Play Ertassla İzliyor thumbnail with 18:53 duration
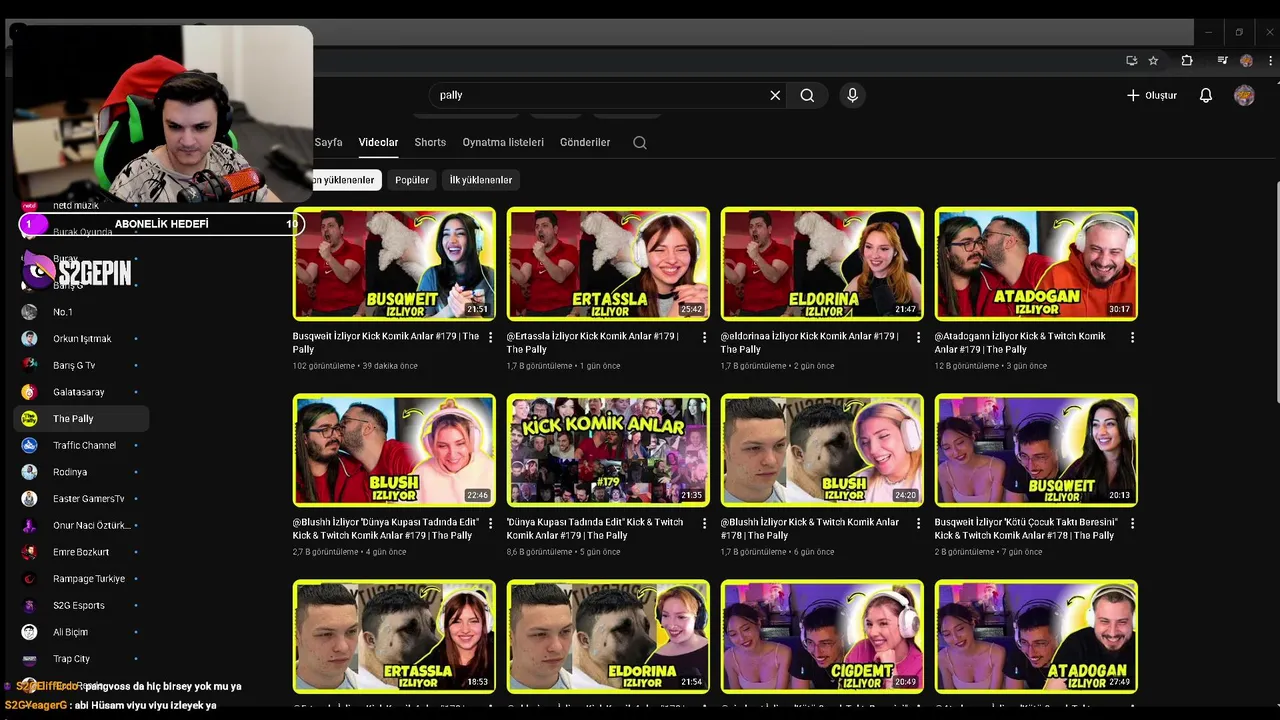 click(394, 636)
